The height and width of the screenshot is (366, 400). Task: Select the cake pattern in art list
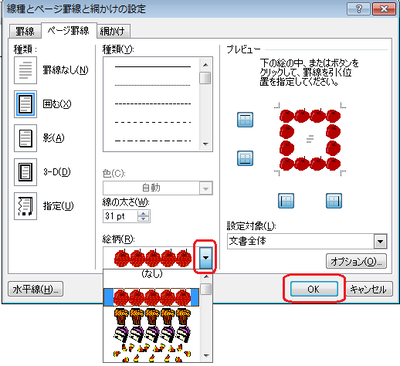coord(152,317)
